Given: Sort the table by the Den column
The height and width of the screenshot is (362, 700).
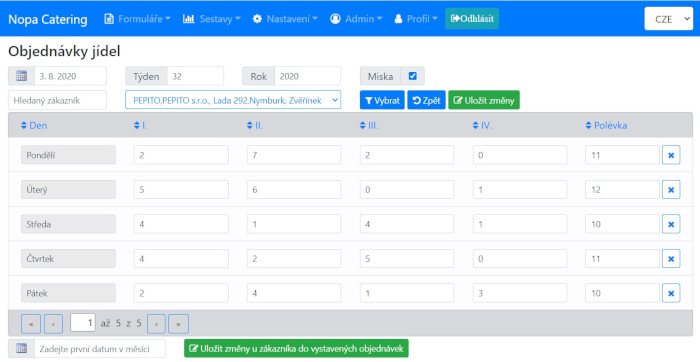Looking at the screenshot, I should click(x=33, y=125).
